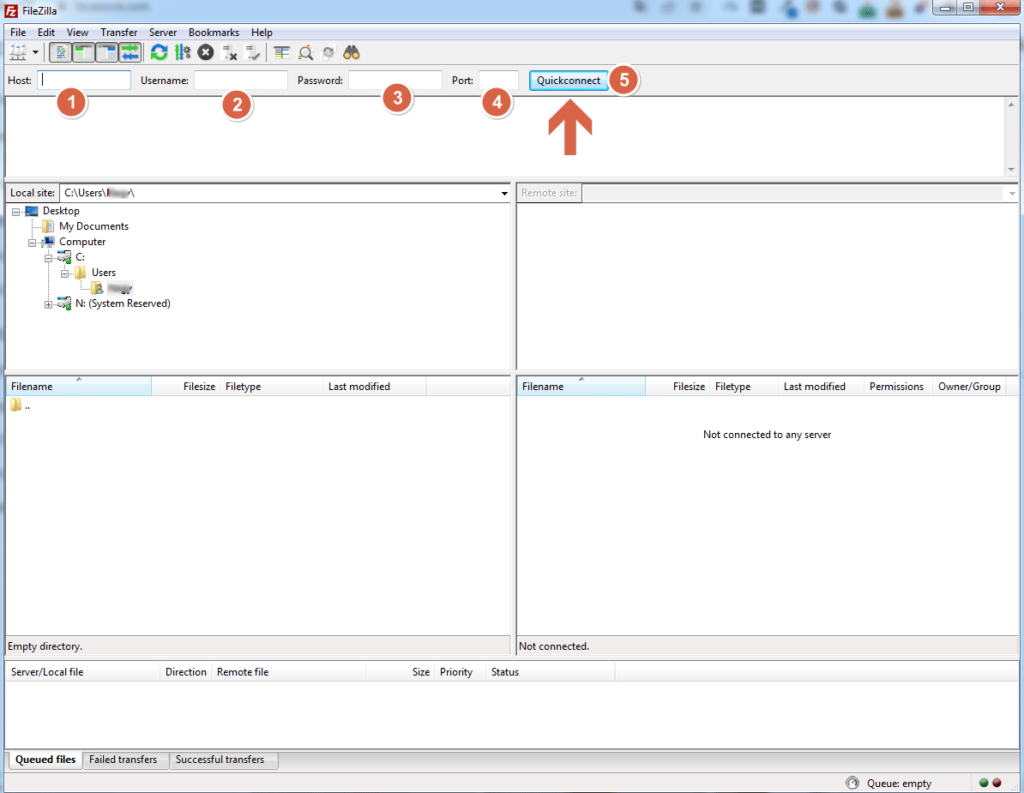Select Desktop in local tree
Image resolution: width=1024 pixels, height=793 pixels.
61,210
